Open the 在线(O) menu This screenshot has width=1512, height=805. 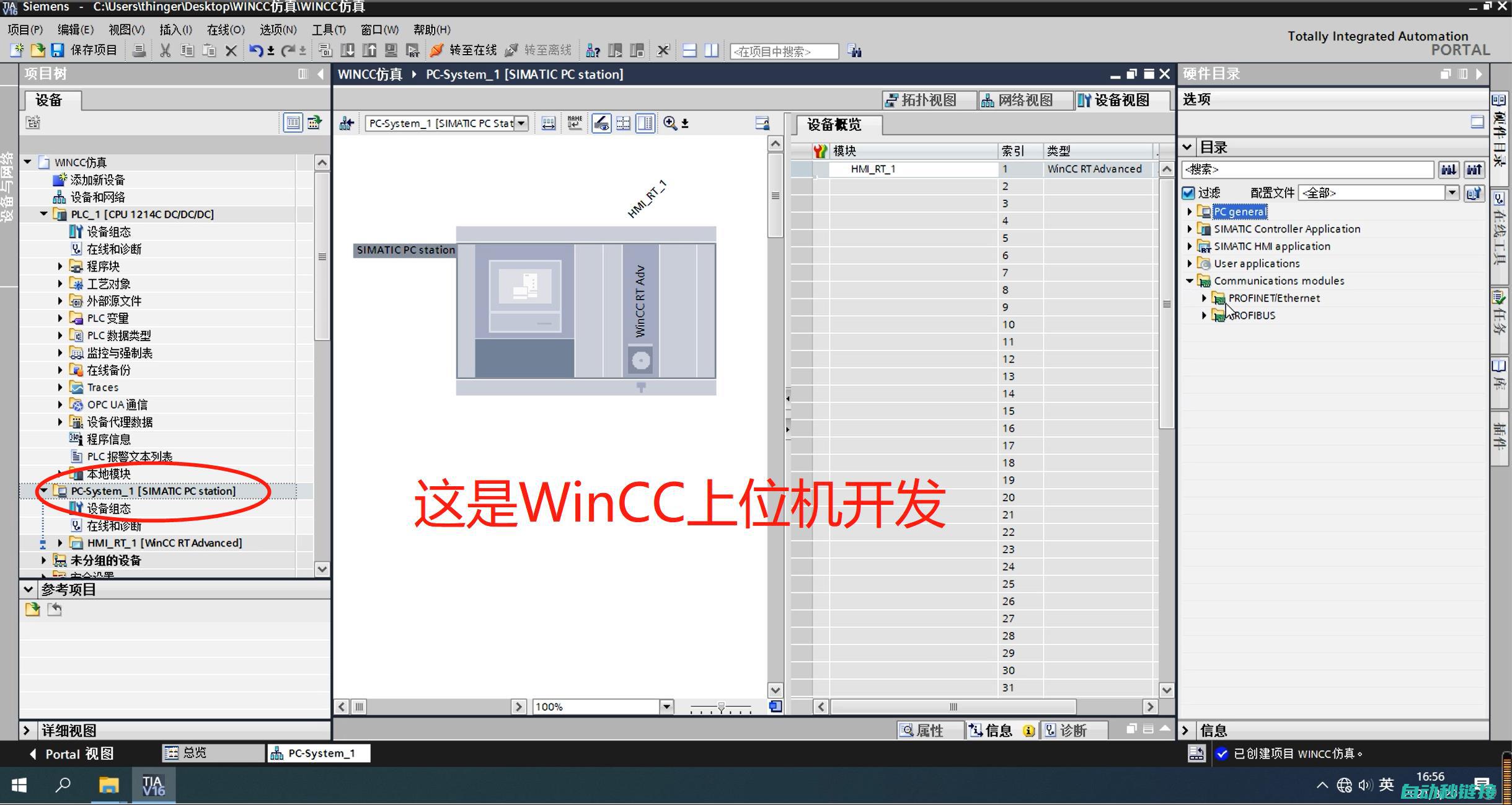[x=226, y=29]
